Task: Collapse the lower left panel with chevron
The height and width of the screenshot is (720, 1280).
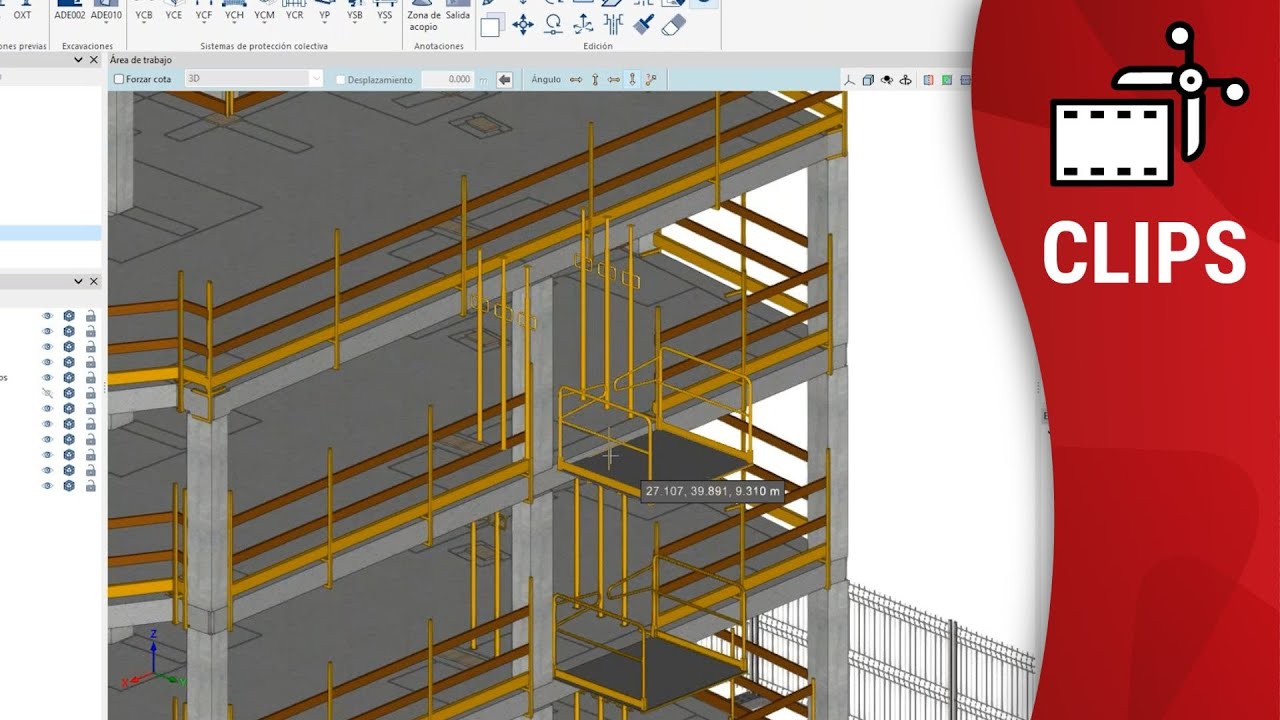Action: [x=78, y=282]
